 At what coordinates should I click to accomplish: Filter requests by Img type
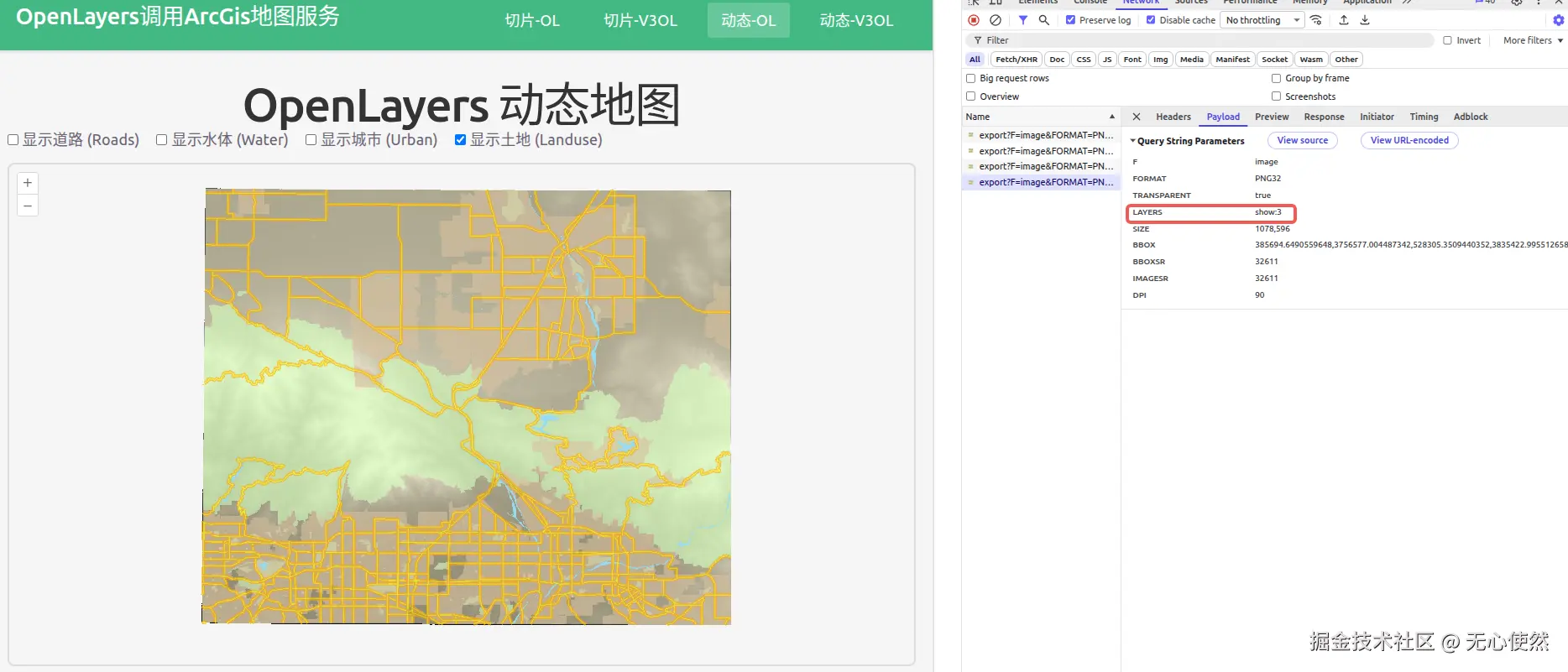pyautogui.click(x=1161, y=60)
